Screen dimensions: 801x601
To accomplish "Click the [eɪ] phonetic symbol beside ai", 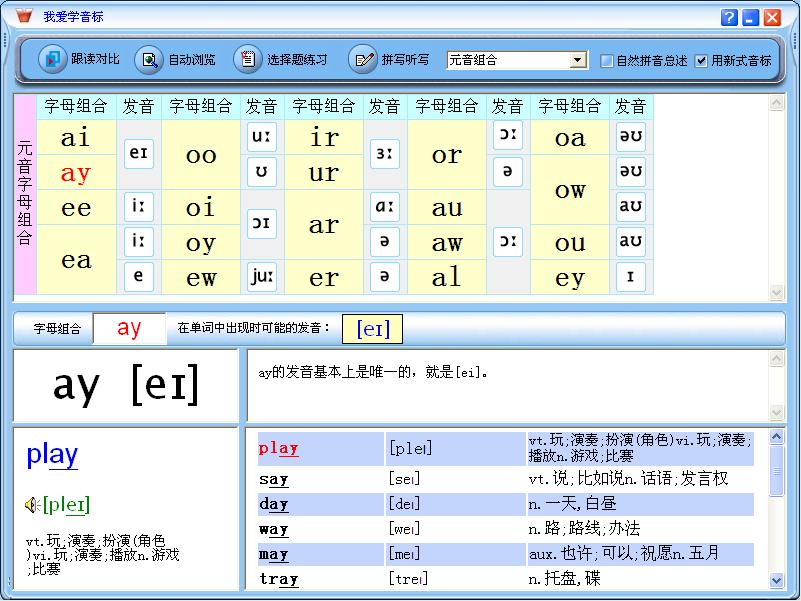I will pyautogui.click(x=139, y=154).
